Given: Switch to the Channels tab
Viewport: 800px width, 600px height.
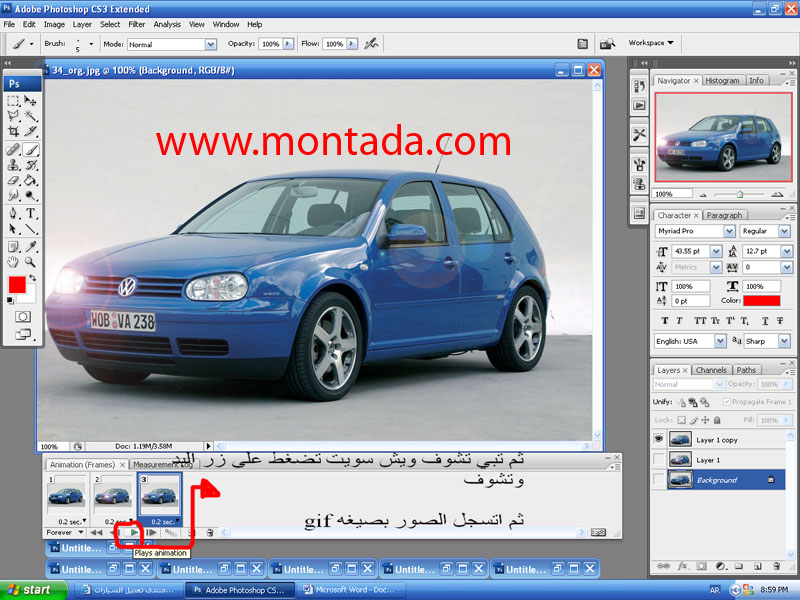Looking at the screenshot, I should [x=711, y=370].
